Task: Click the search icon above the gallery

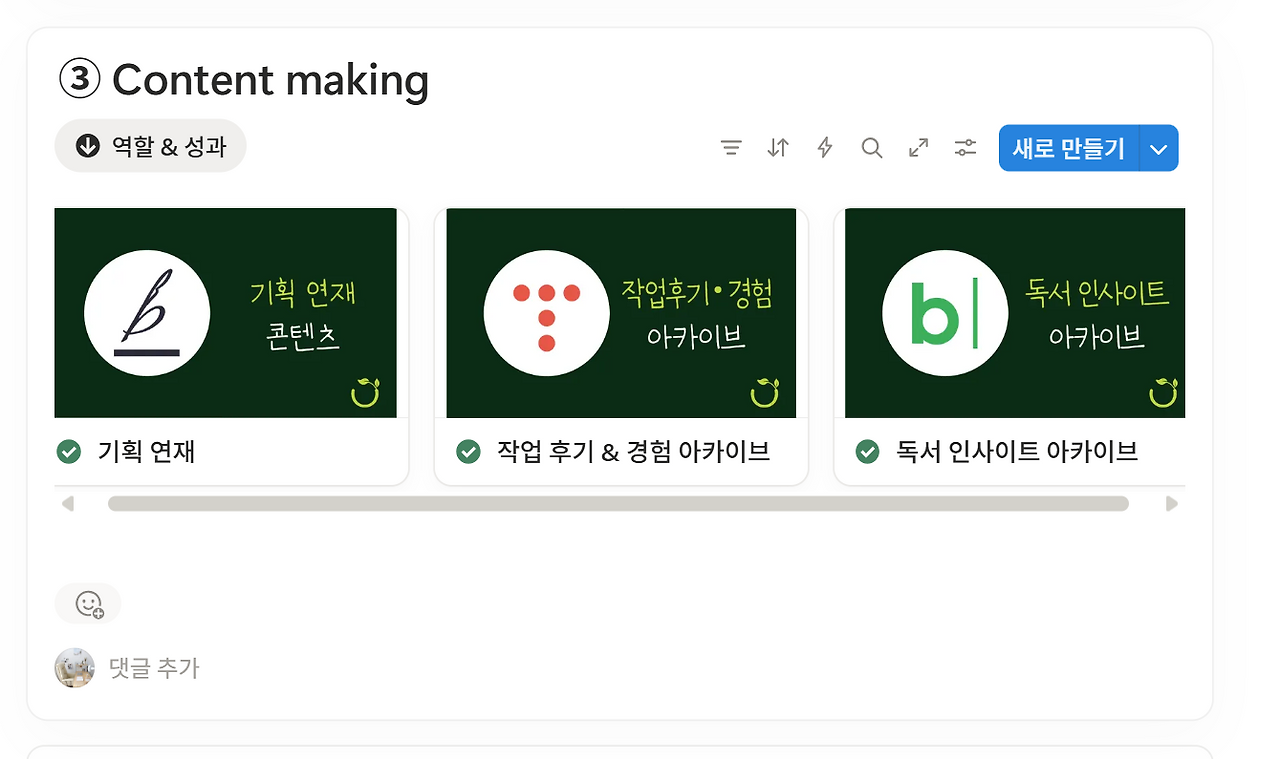Action: tap(871, 147)
